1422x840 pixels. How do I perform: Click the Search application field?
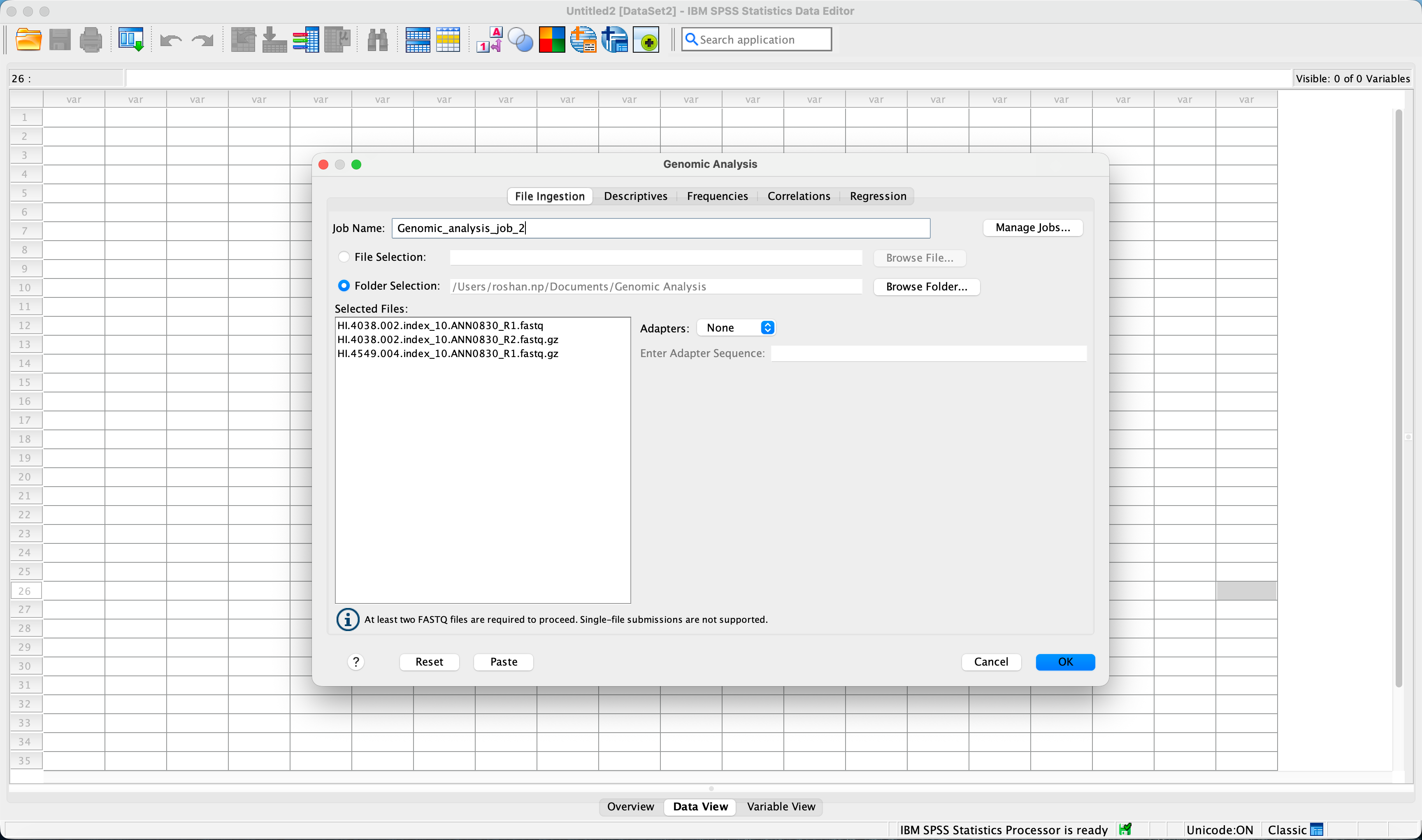click(756, 39)
